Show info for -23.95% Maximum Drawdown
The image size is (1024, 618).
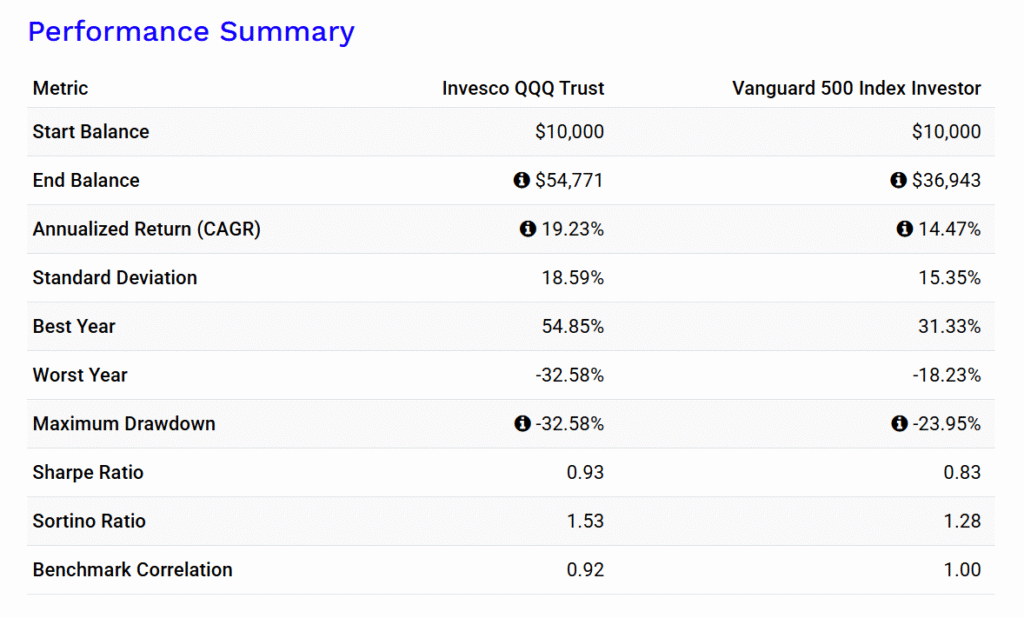pyautogui.click(x=899, y=423)
